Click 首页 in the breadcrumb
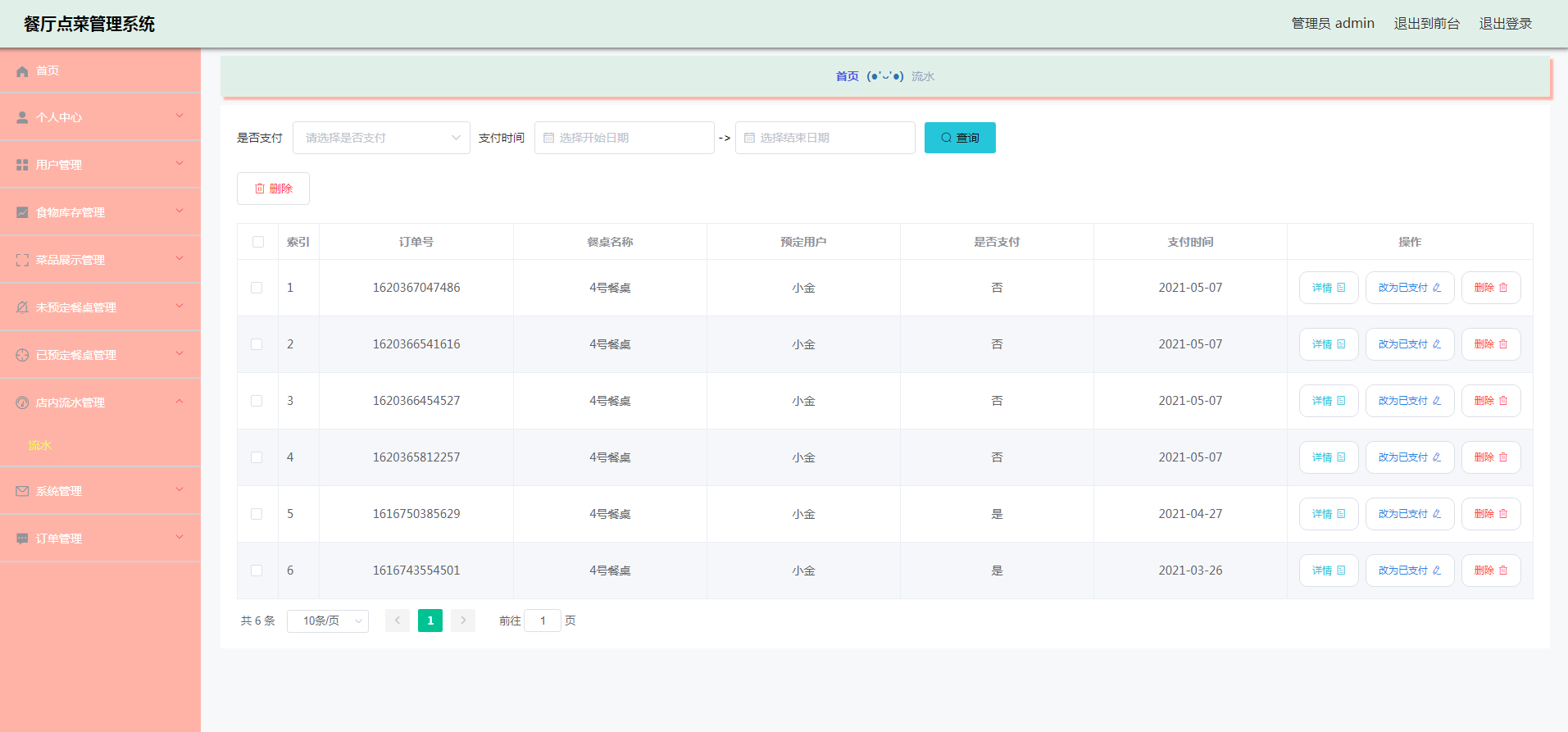 click(x=848, y=76)
